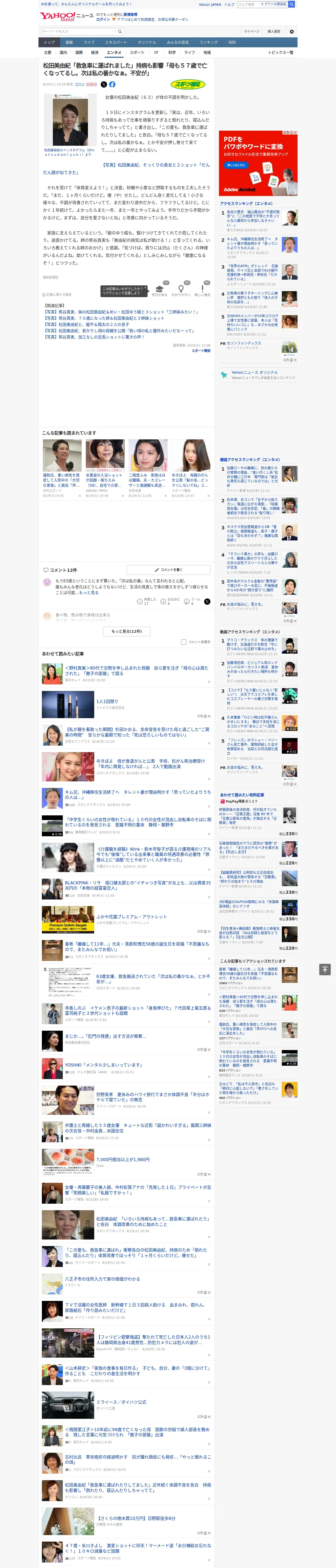Share the first comment on X
The image size is (336, 1568).
(207, 601)
